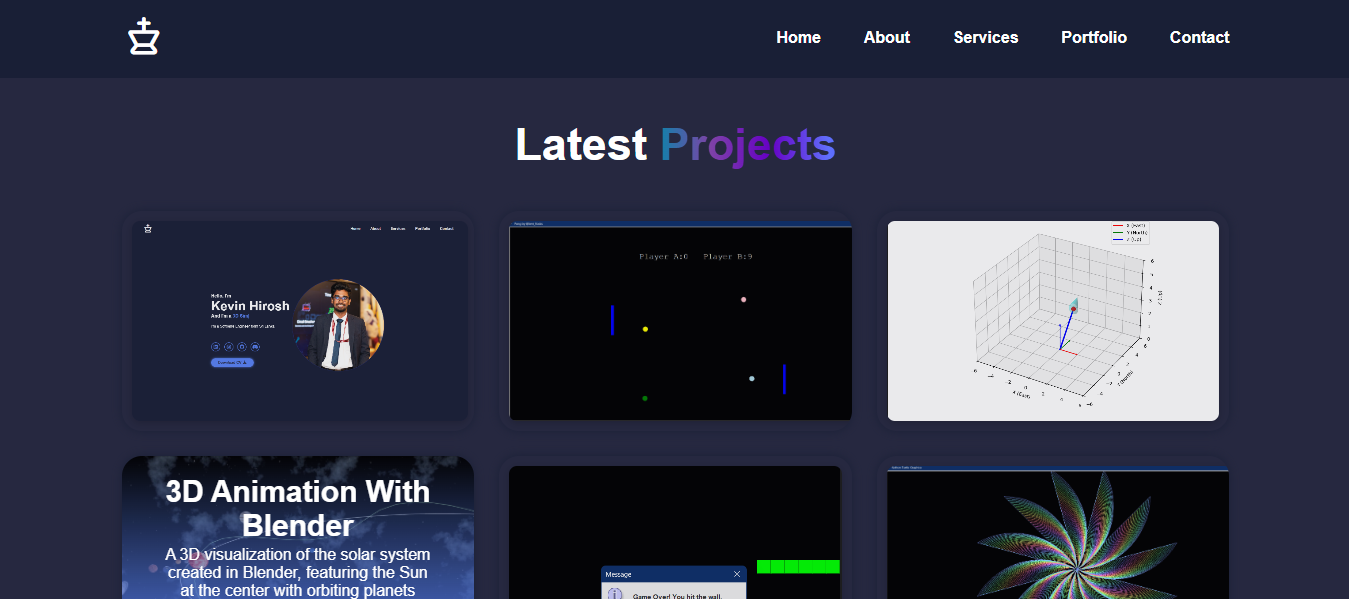Click the second circular social icon under Kevin Hirosh
The height and width of the screenshot is (599, 1349).
(x=228, y=347)
